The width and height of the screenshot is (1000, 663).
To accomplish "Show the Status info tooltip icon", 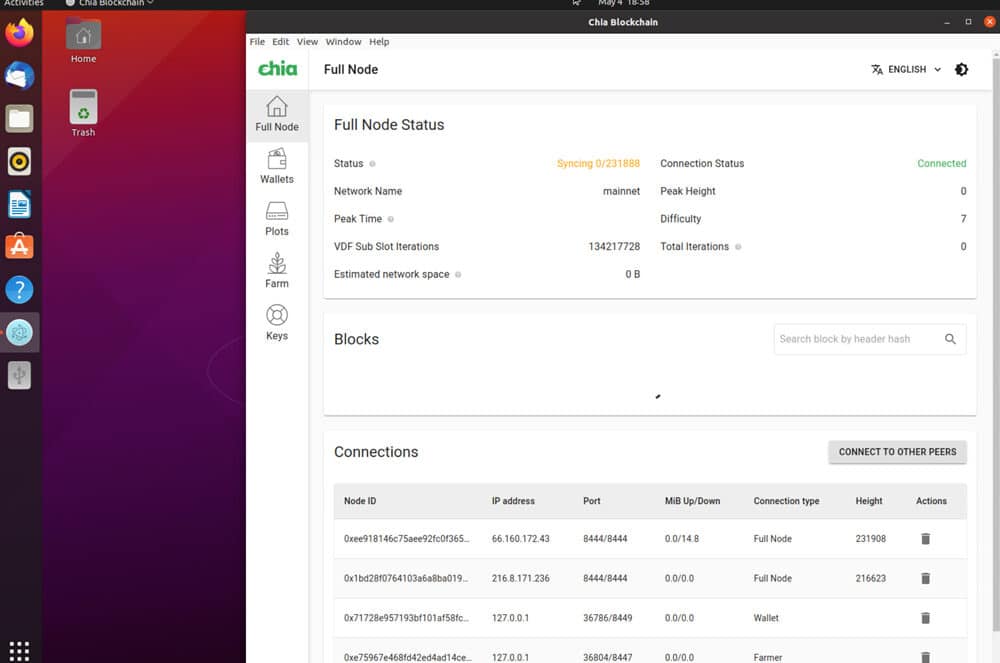I will 372,164.
